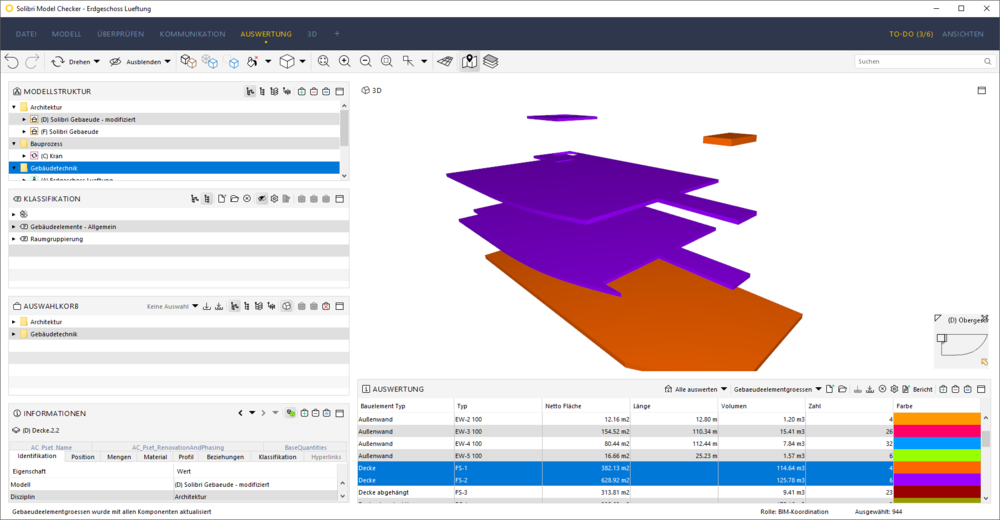This screenshot has width=1000, height=520.
Task: Click the new classification document icon
Action: pos(221,199)
